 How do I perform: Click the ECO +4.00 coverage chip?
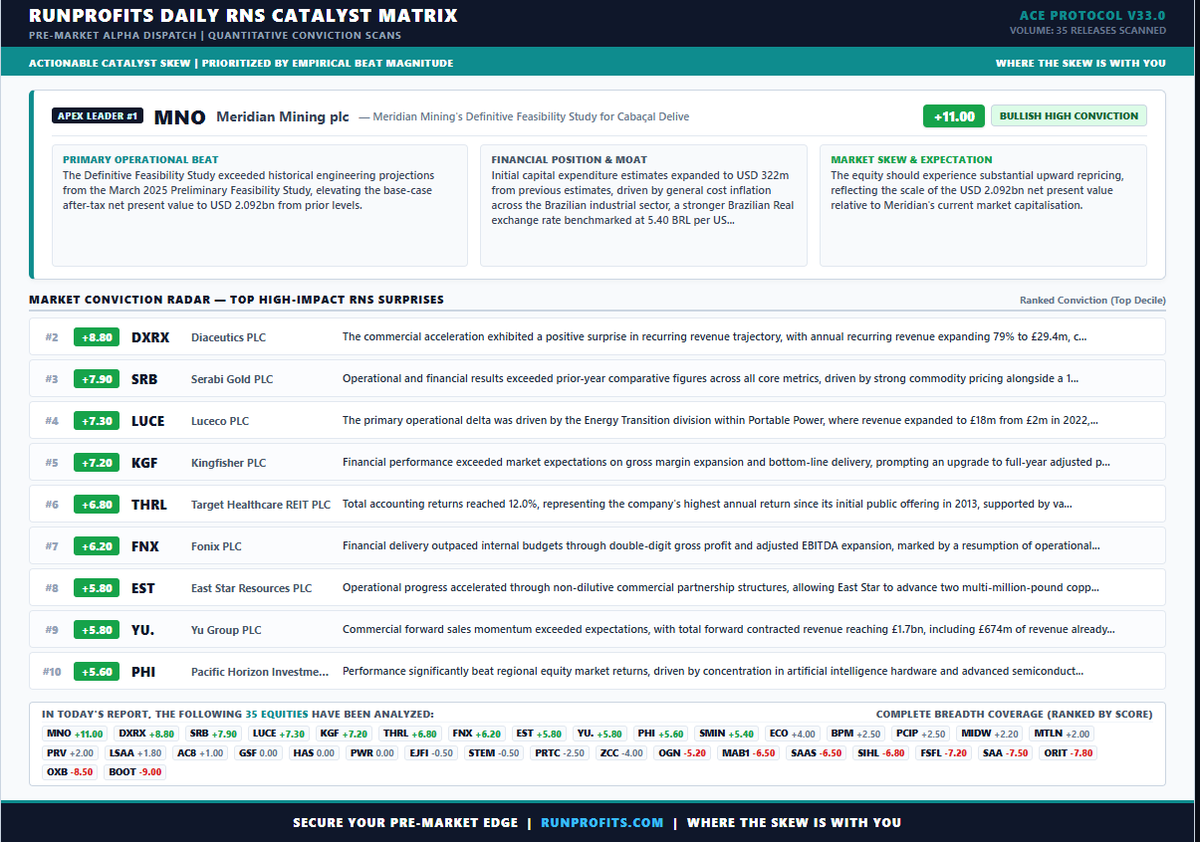pos(793,734)
